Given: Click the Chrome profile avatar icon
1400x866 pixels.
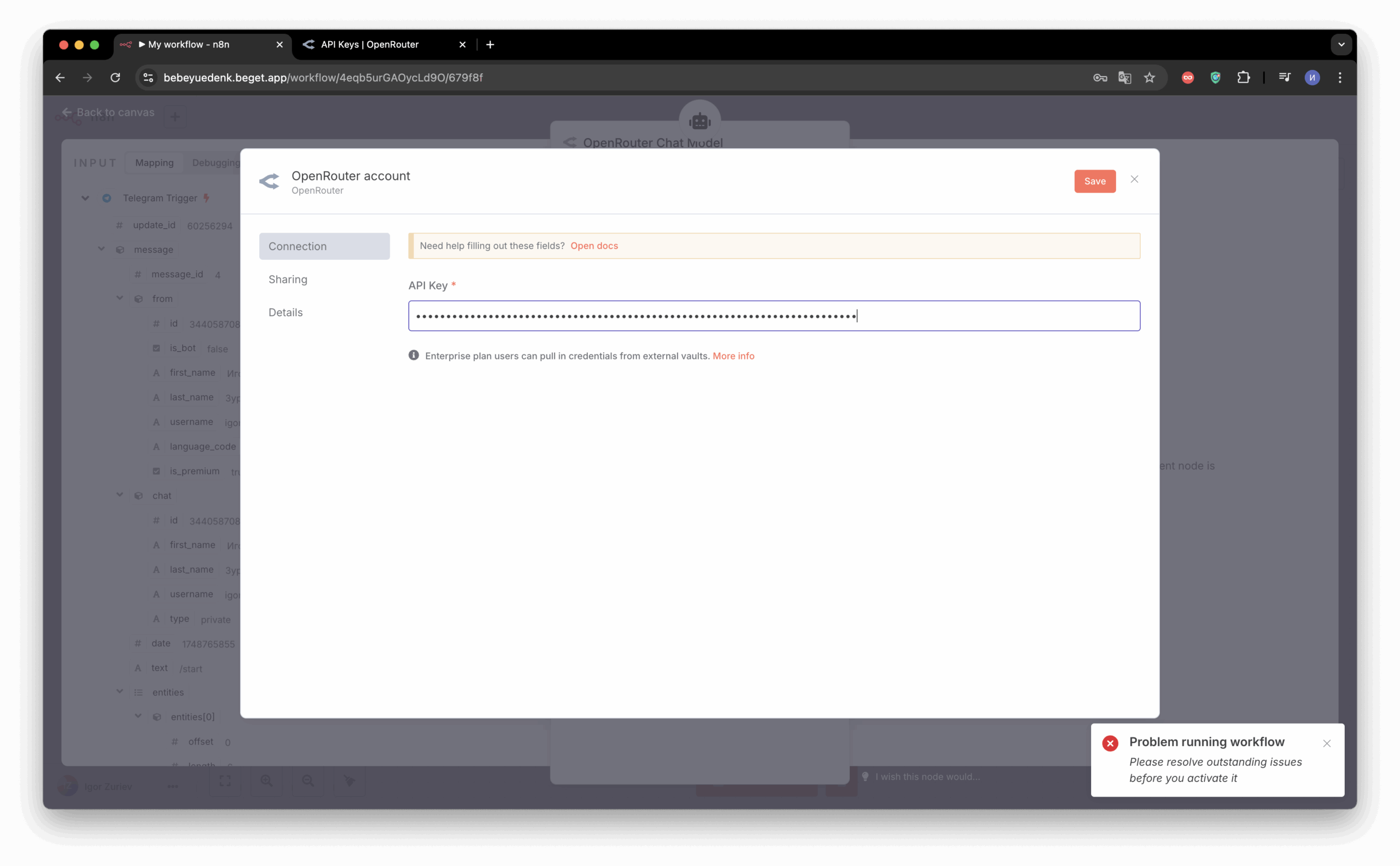Looking at the screenshot, I should coord(1312,77).
